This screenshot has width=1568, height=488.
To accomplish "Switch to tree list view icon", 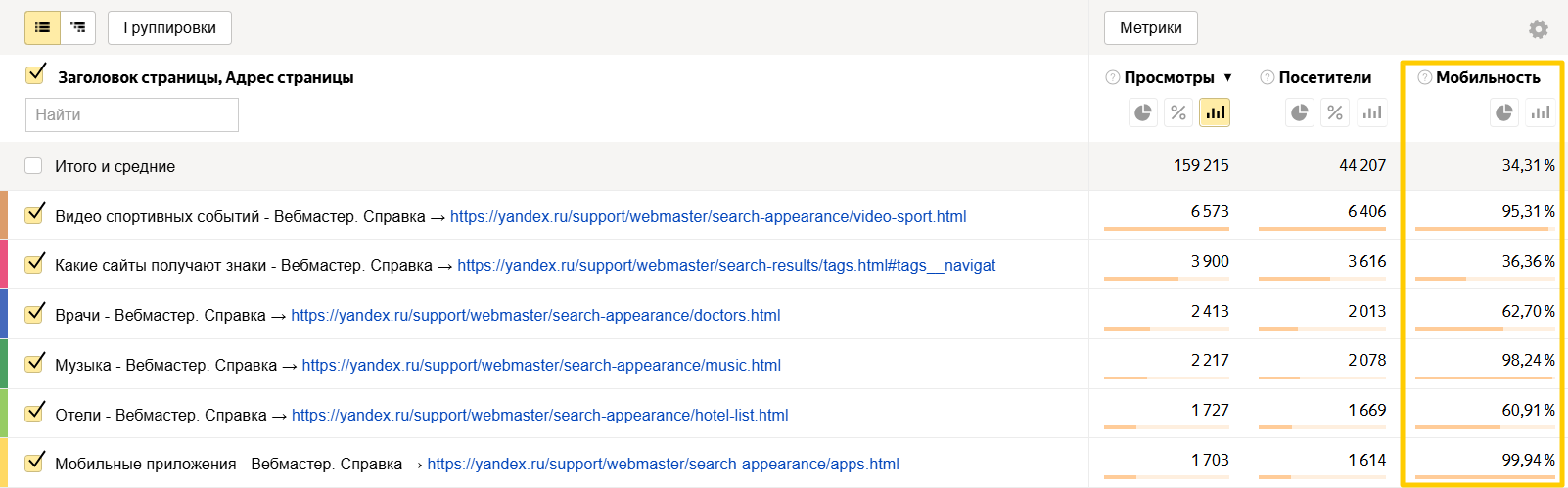I will (x=77, y=28).
